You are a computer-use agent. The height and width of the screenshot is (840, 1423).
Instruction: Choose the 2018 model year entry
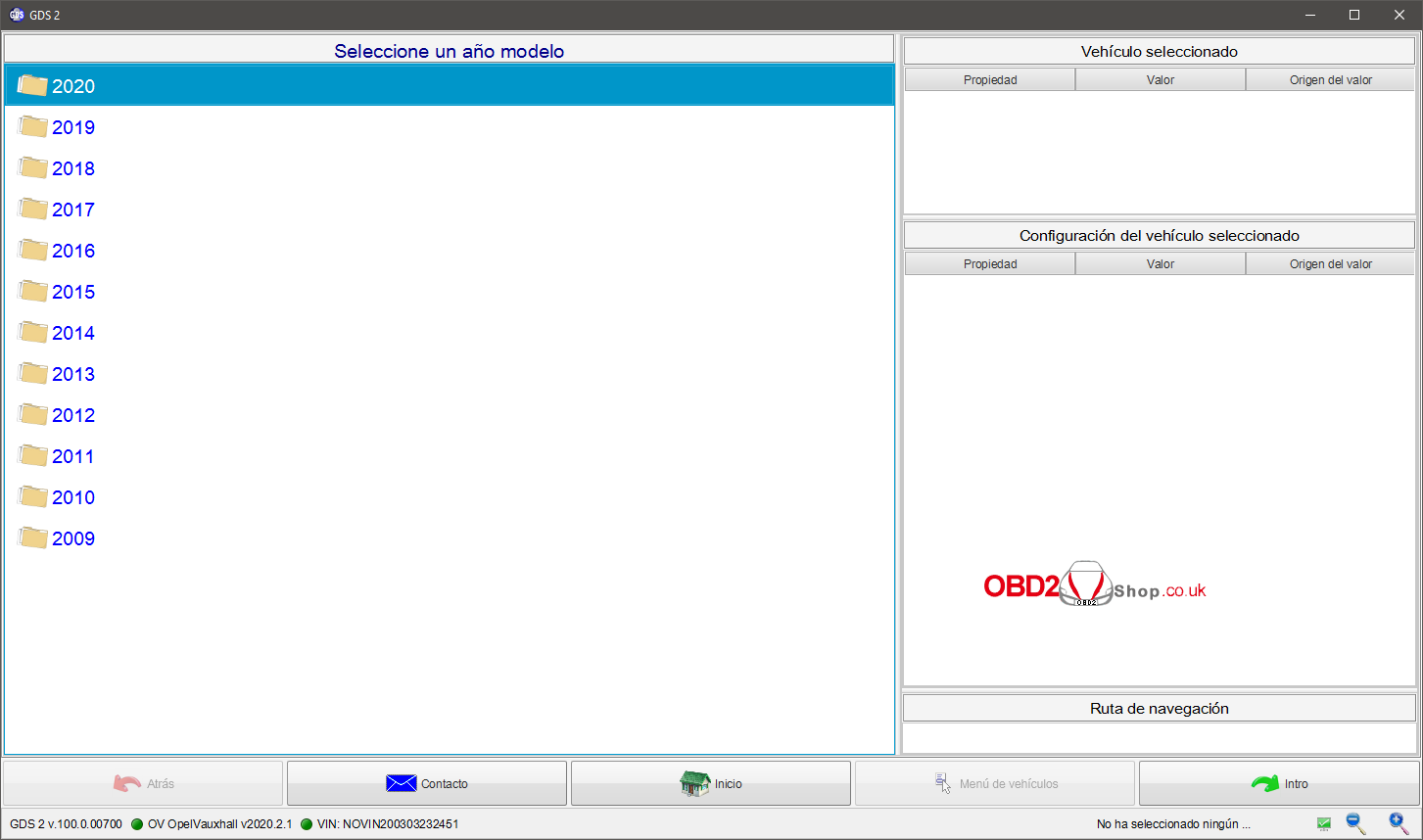(x=73, y=168)
